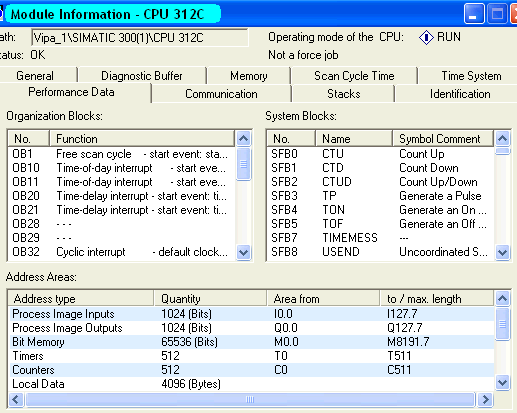The width and height of the screenshot is (517, 413).
Task: Click the Name column header
Action: pyautogui.click(x=353, y=139)
